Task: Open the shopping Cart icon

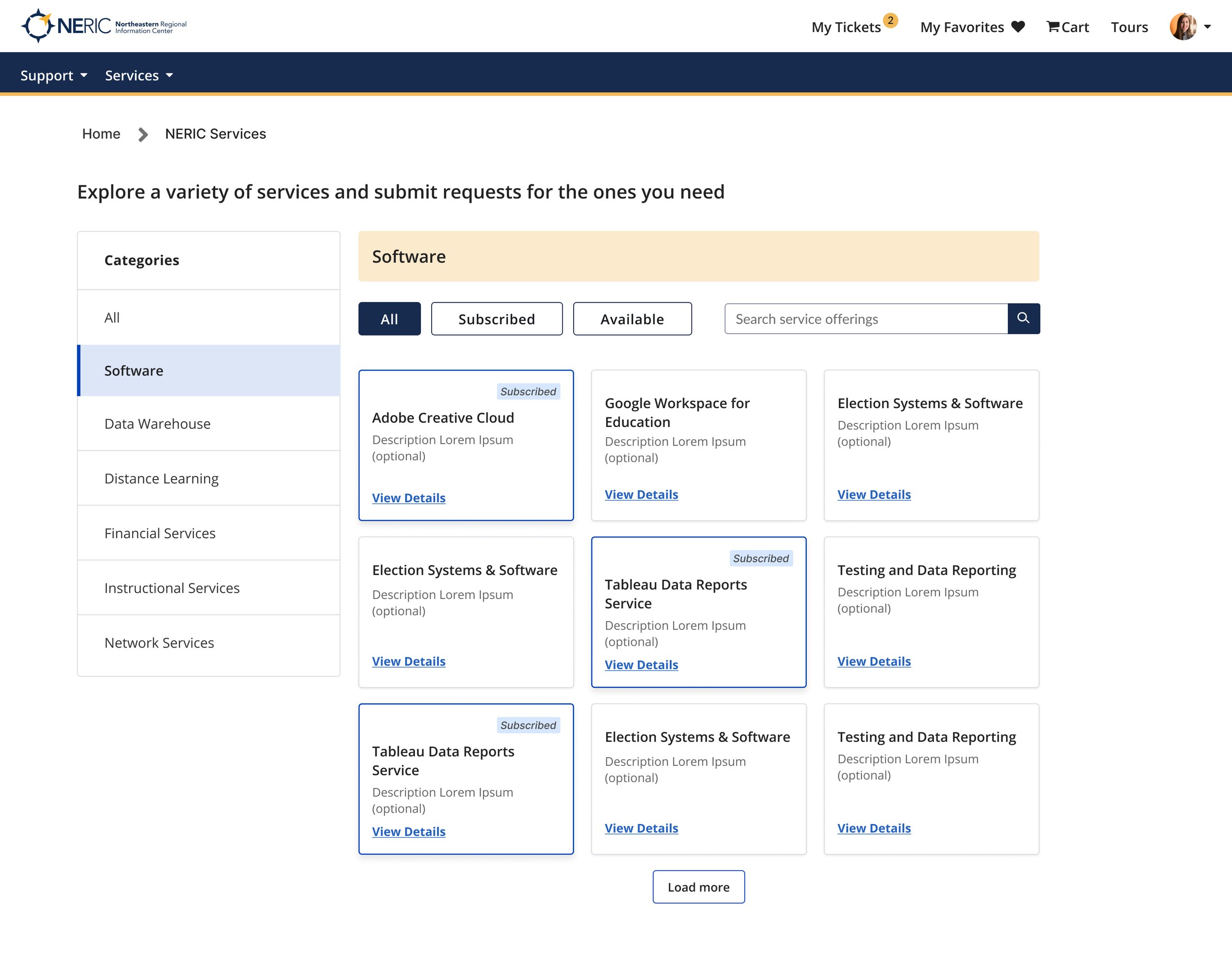Action: (1052, 27)
